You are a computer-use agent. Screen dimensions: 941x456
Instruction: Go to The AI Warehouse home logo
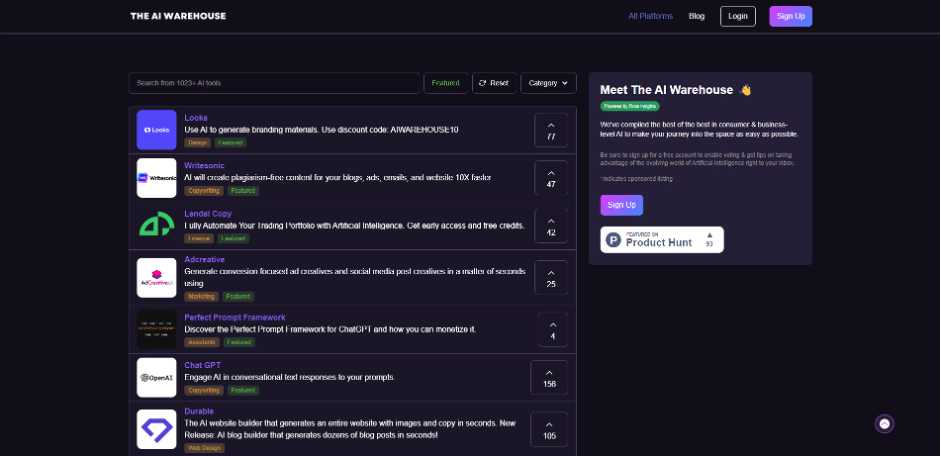click(x=178, y=16)
